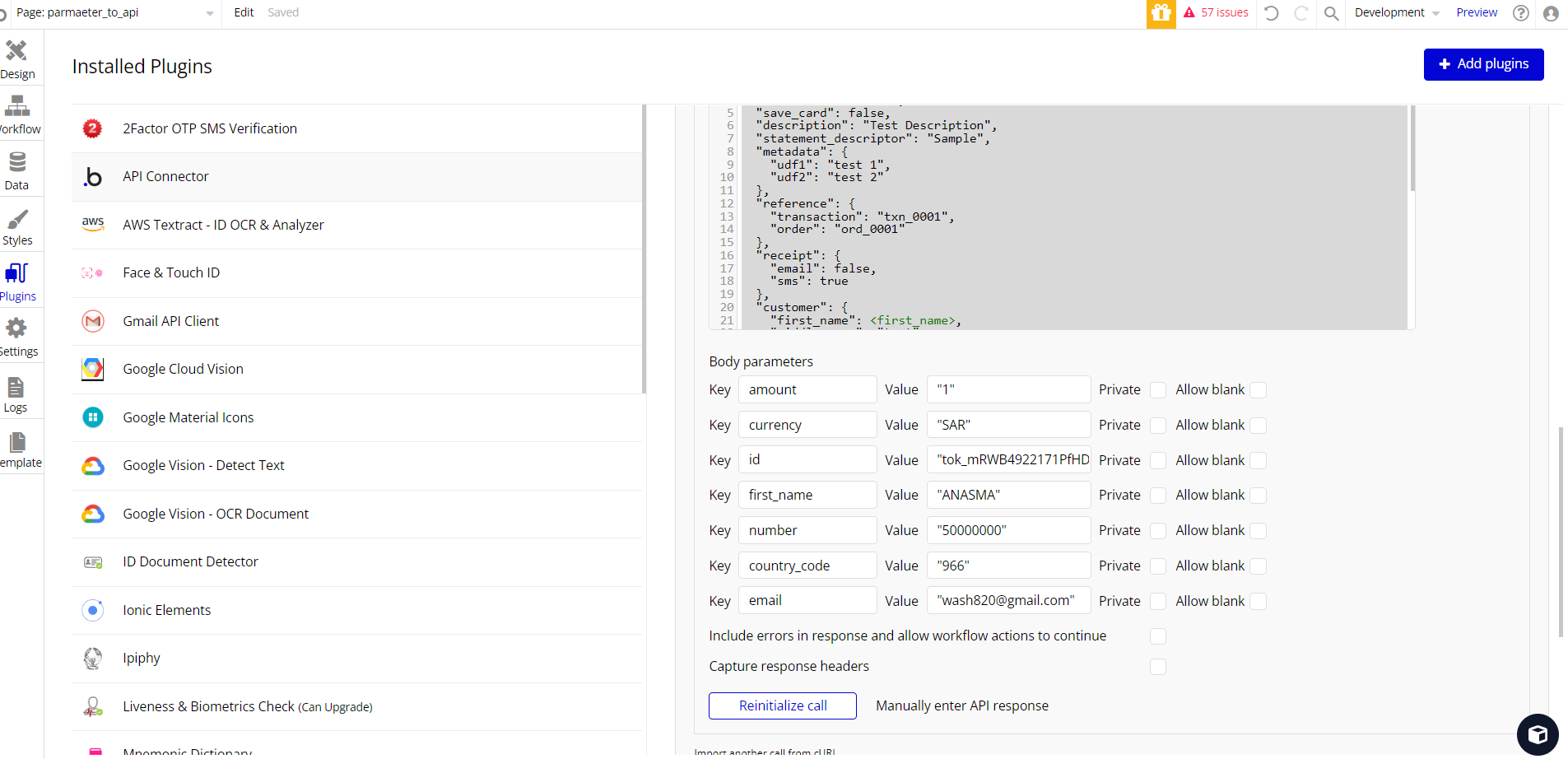Click the plugin settings panel scrollbar

click(1561, 532)
